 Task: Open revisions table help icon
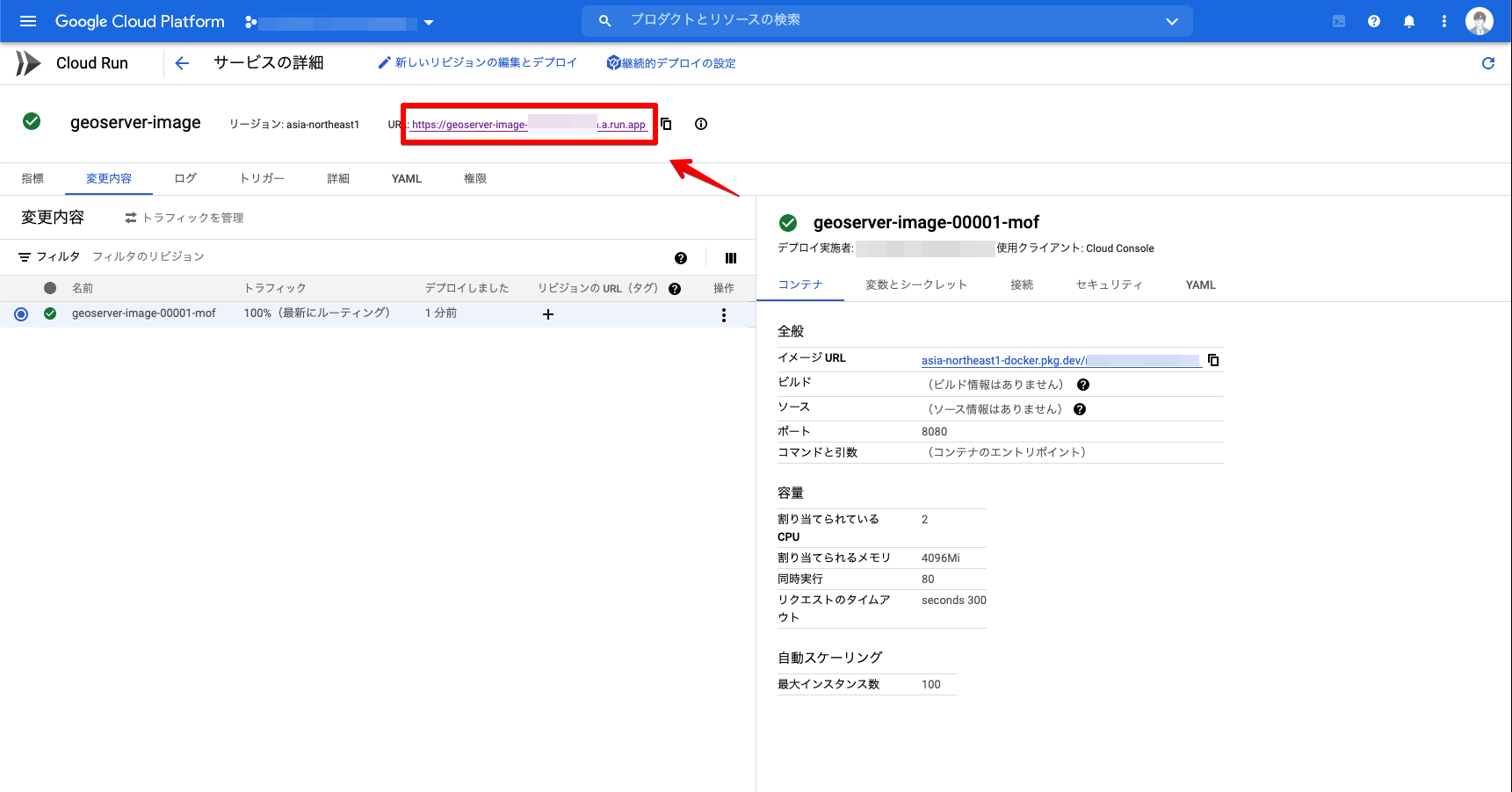[x=681, y=258]
